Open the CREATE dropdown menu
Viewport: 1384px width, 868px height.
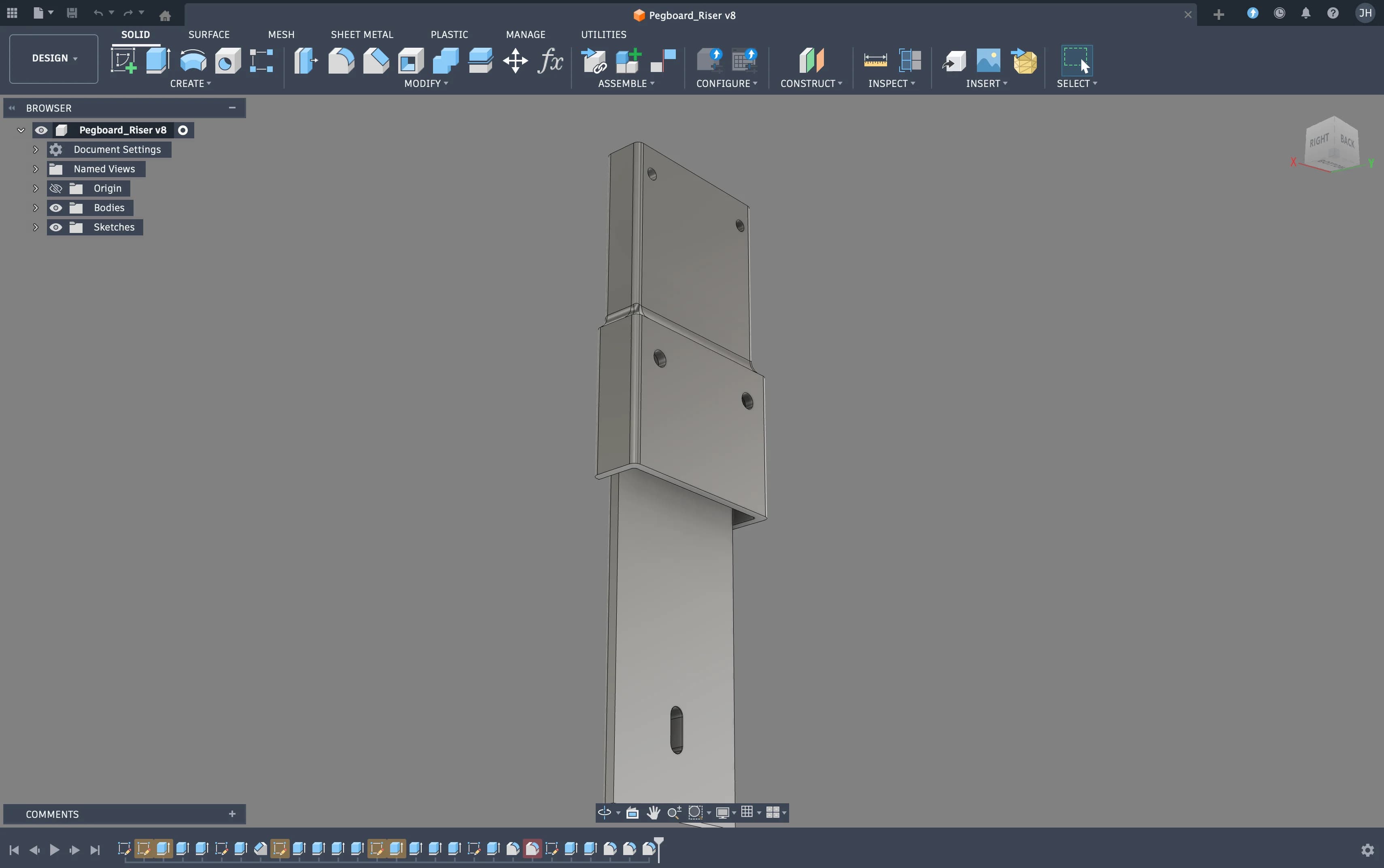tap(191, 84)
